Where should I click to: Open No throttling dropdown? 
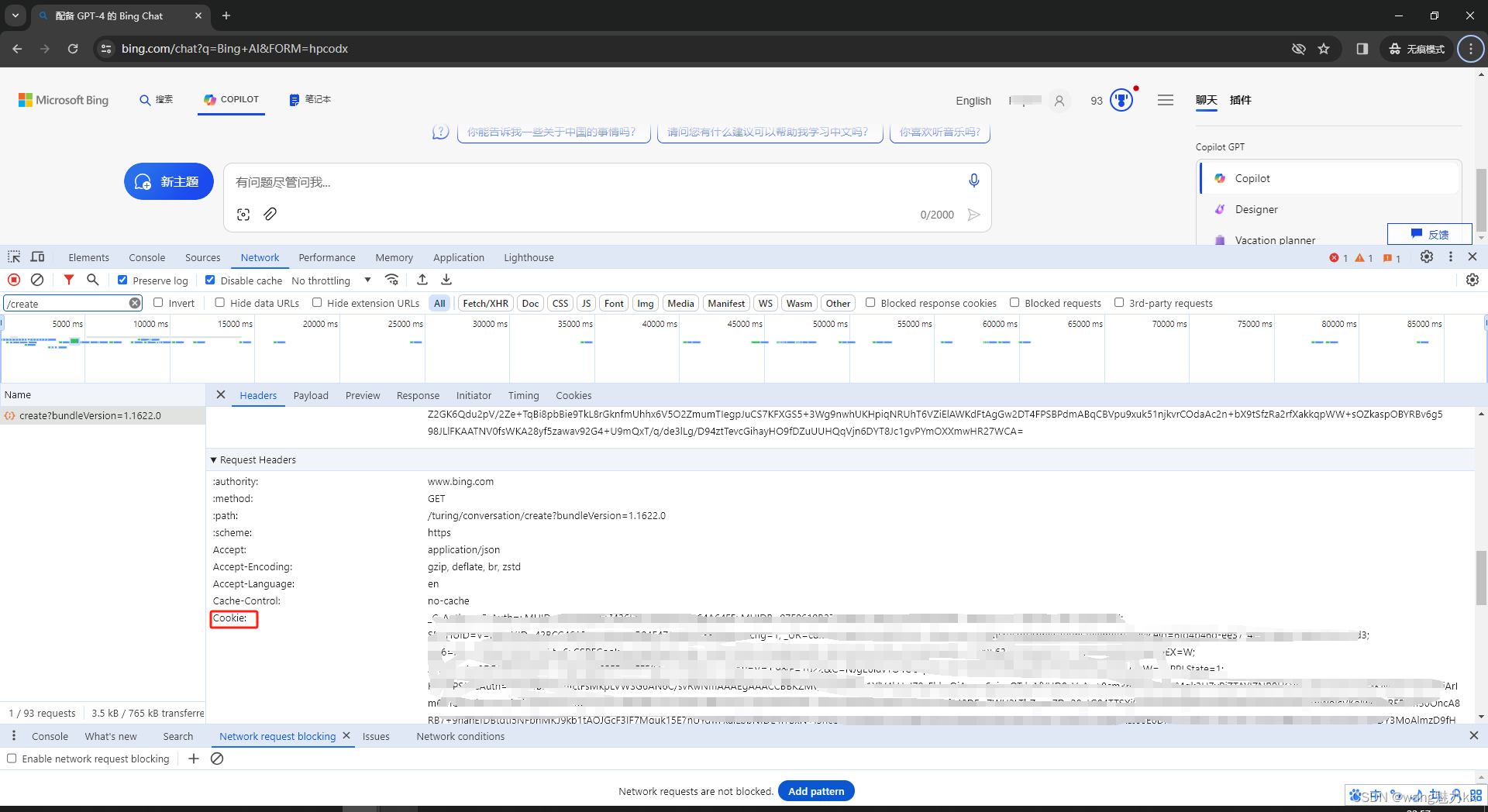(x=331, y=280)
